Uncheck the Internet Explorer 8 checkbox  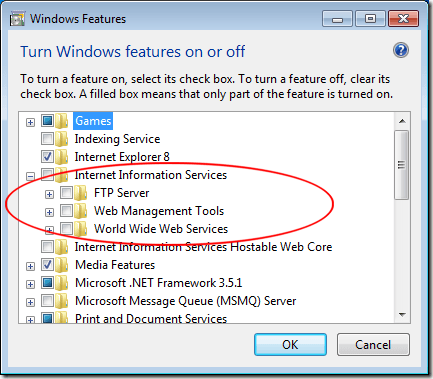click(x=47, y=157)
